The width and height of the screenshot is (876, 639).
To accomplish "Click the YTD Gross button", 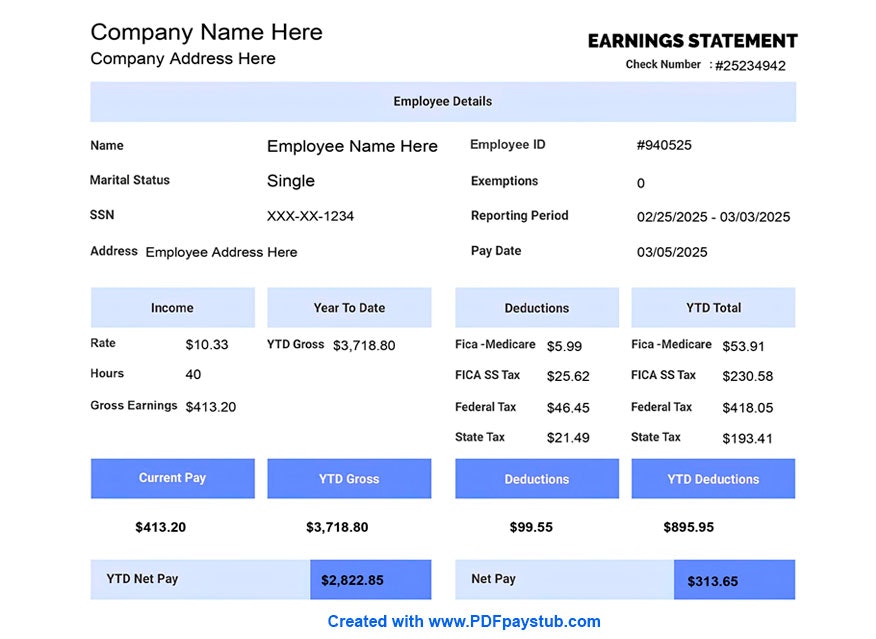I will pyautogui.click(x=348, y=478).
